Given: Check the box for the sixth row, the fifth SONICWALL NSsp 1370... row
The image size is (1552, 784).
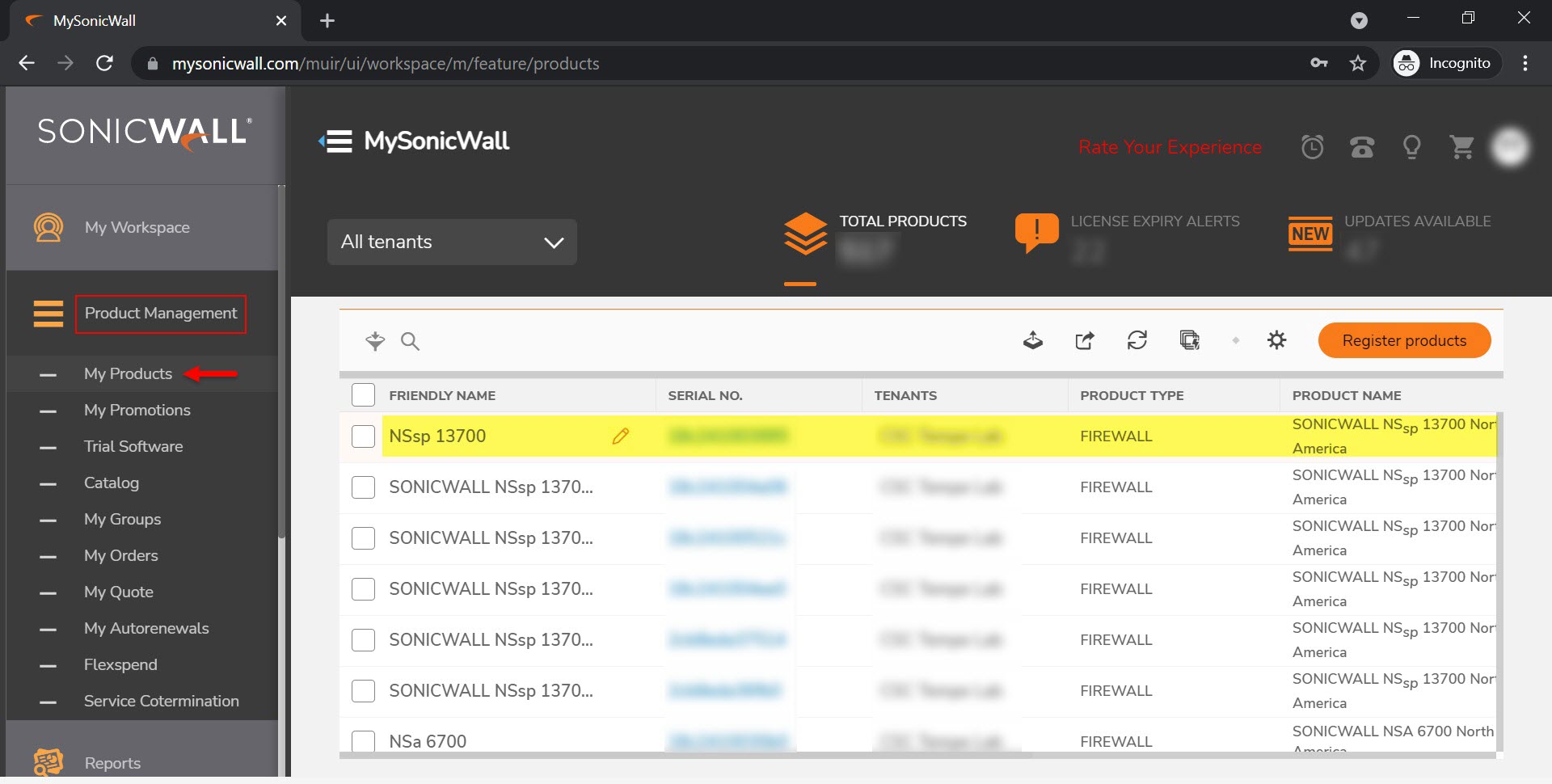Looking at the screenshot, I should 364,691.
